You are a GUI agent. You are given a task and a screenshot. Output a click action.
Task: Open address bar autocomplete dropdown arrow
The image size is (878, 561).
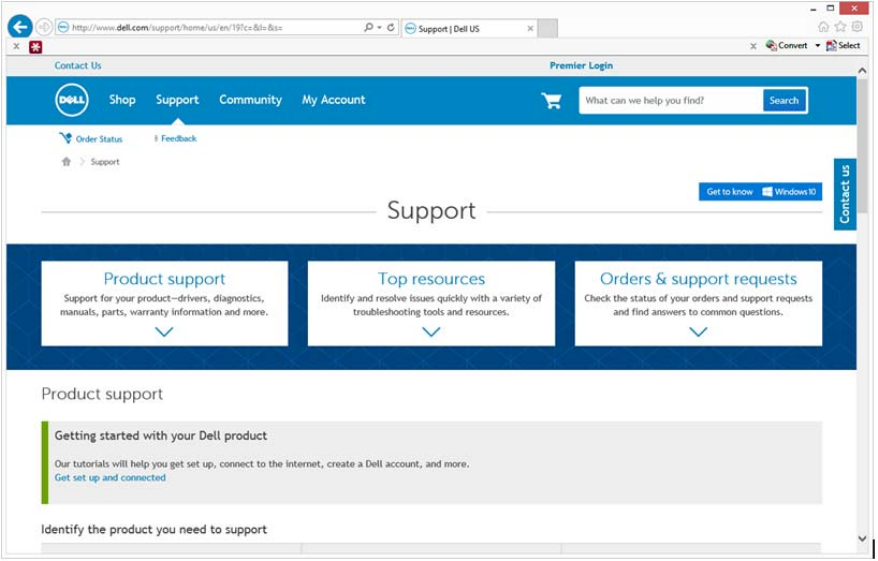(380, 27)
